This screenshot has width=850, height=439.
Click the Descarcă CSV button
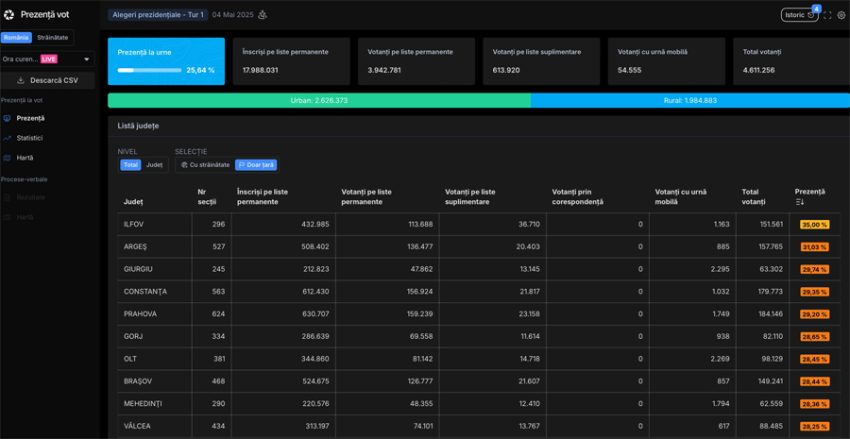[x=47, y=80]
